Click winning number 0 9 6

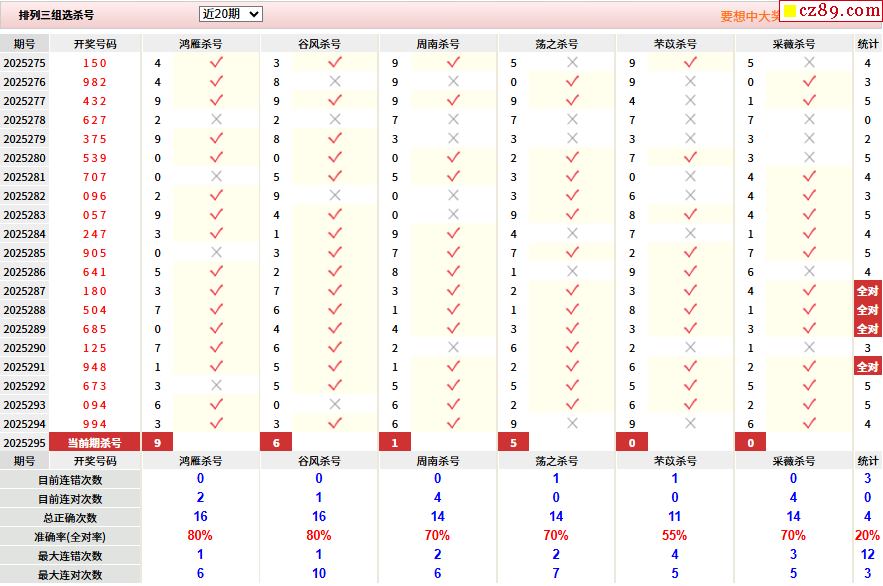point(95,196)
